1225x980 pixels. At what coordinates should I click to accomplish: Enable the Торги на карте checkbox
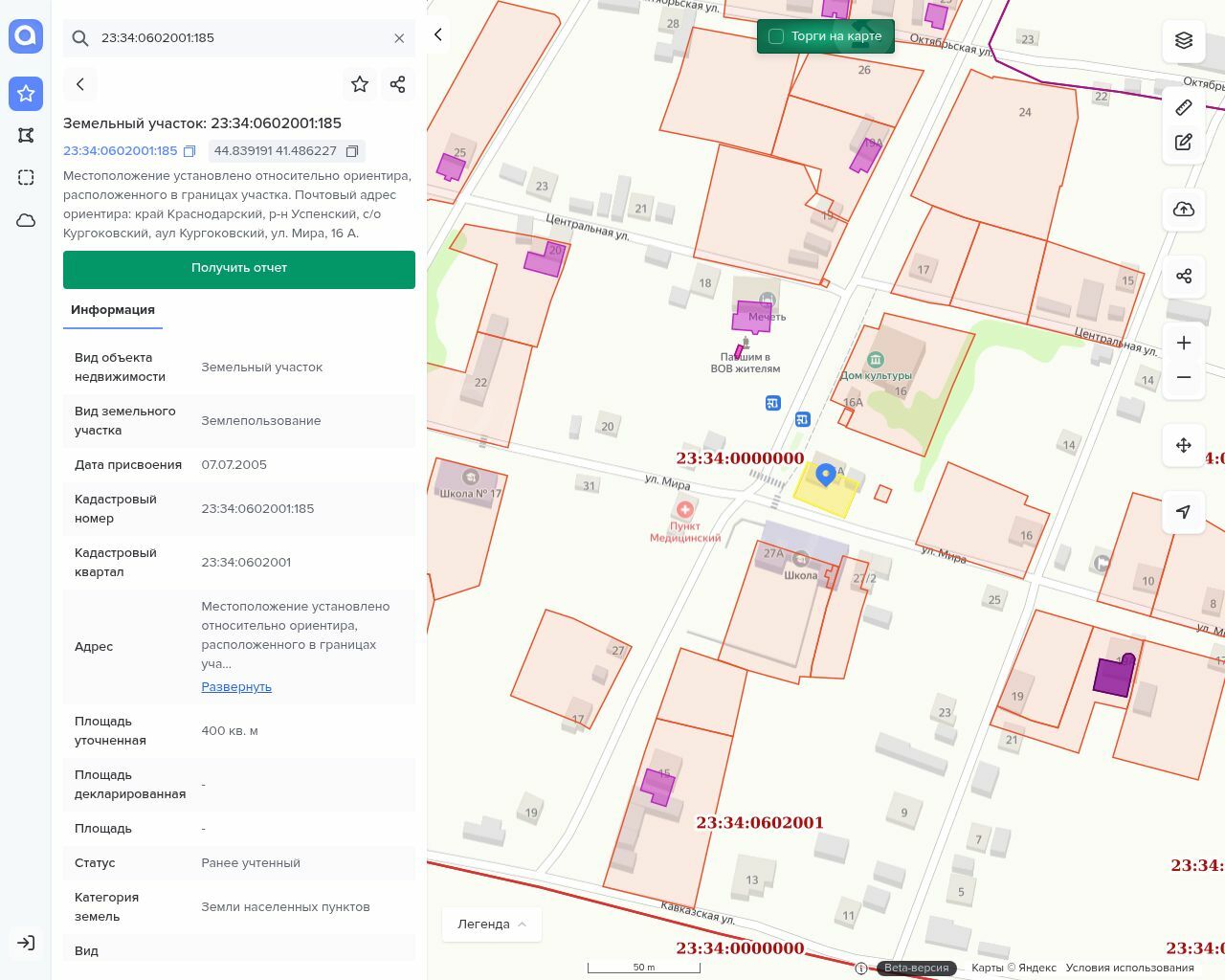tap(776, 36)
